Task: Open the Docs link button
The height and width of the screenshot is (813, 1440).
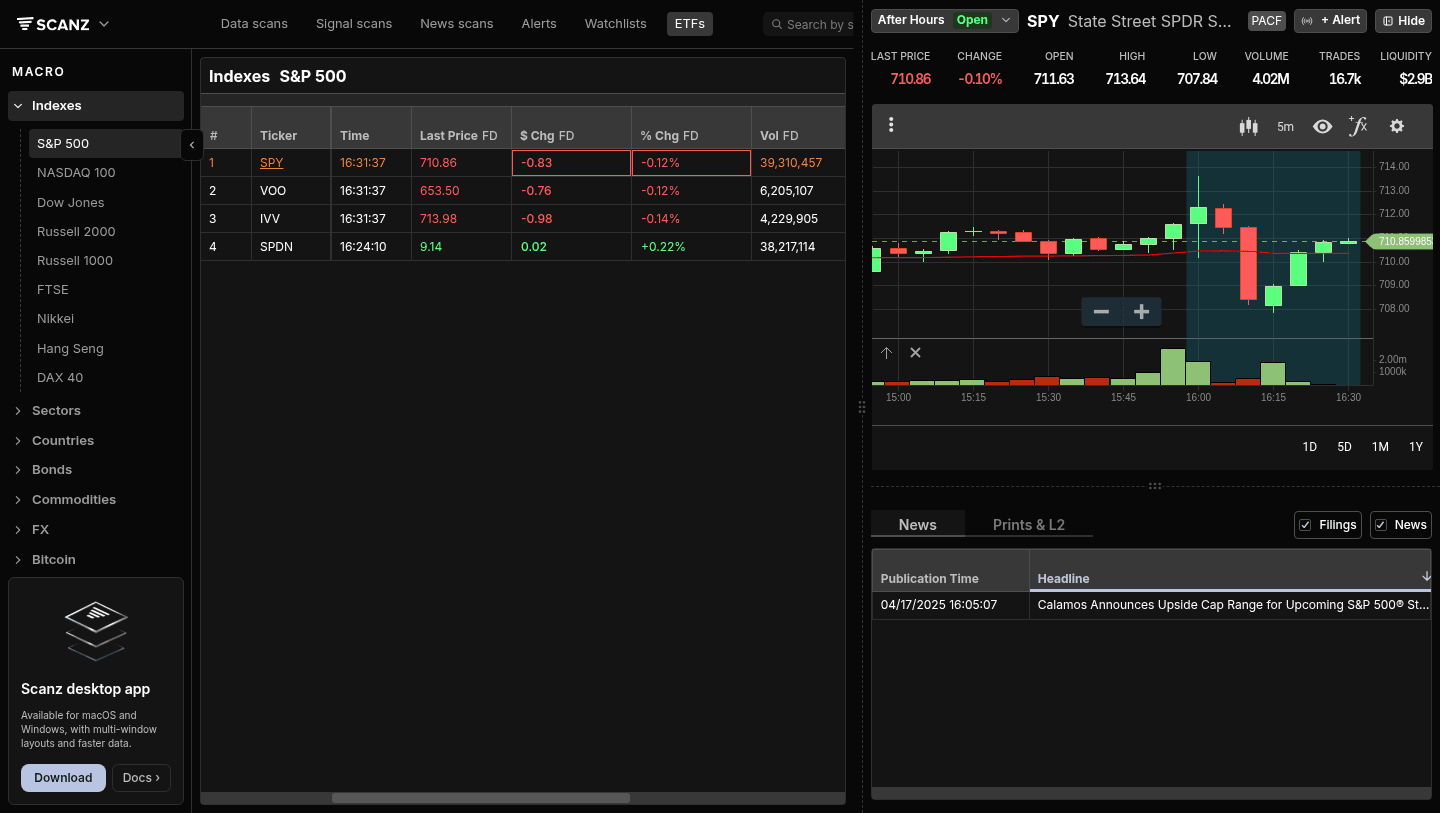Action: pyautogui.click(x=141, y=778)
